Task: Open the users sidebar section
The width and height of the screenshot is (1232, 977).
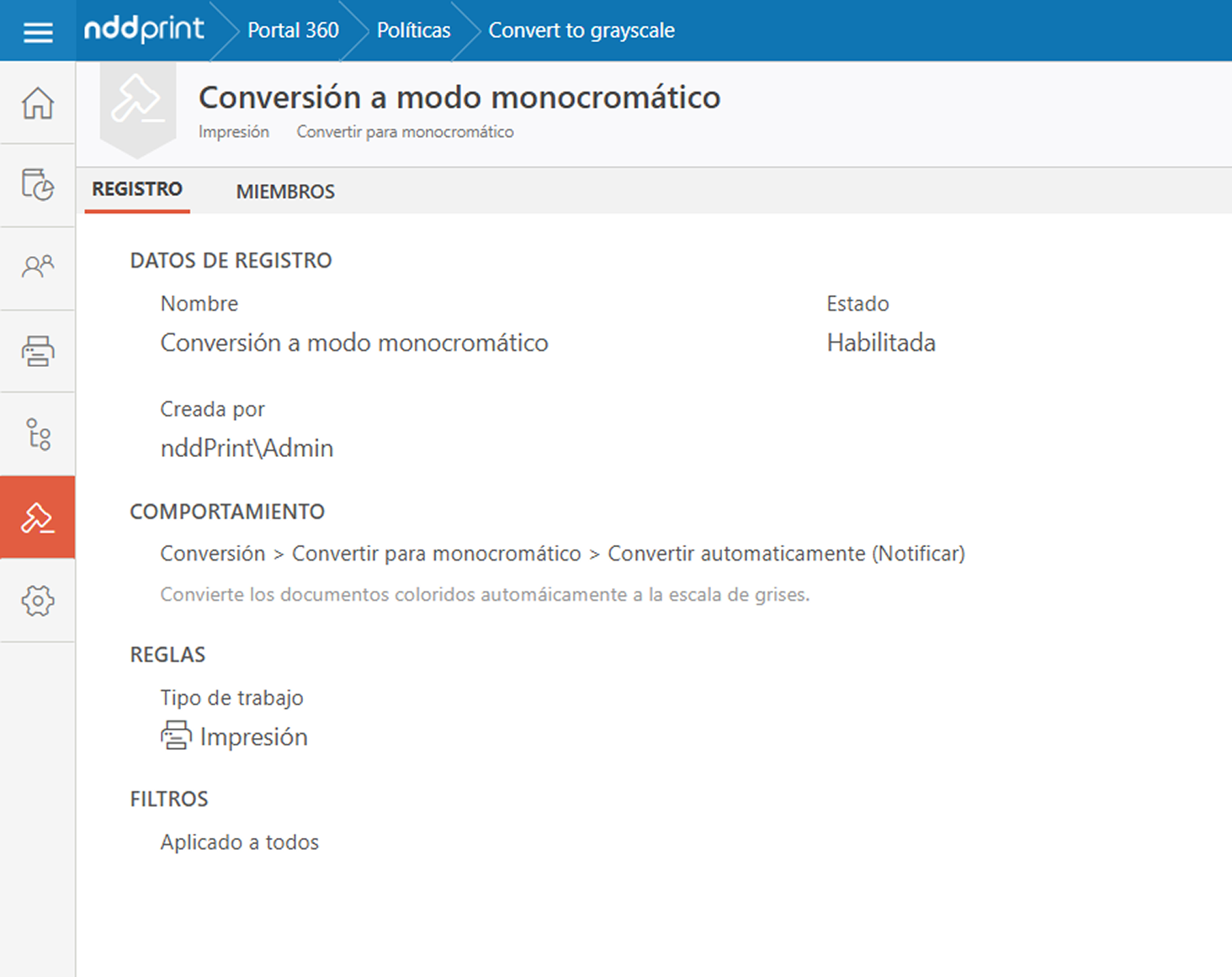Action: pos(38,268)
